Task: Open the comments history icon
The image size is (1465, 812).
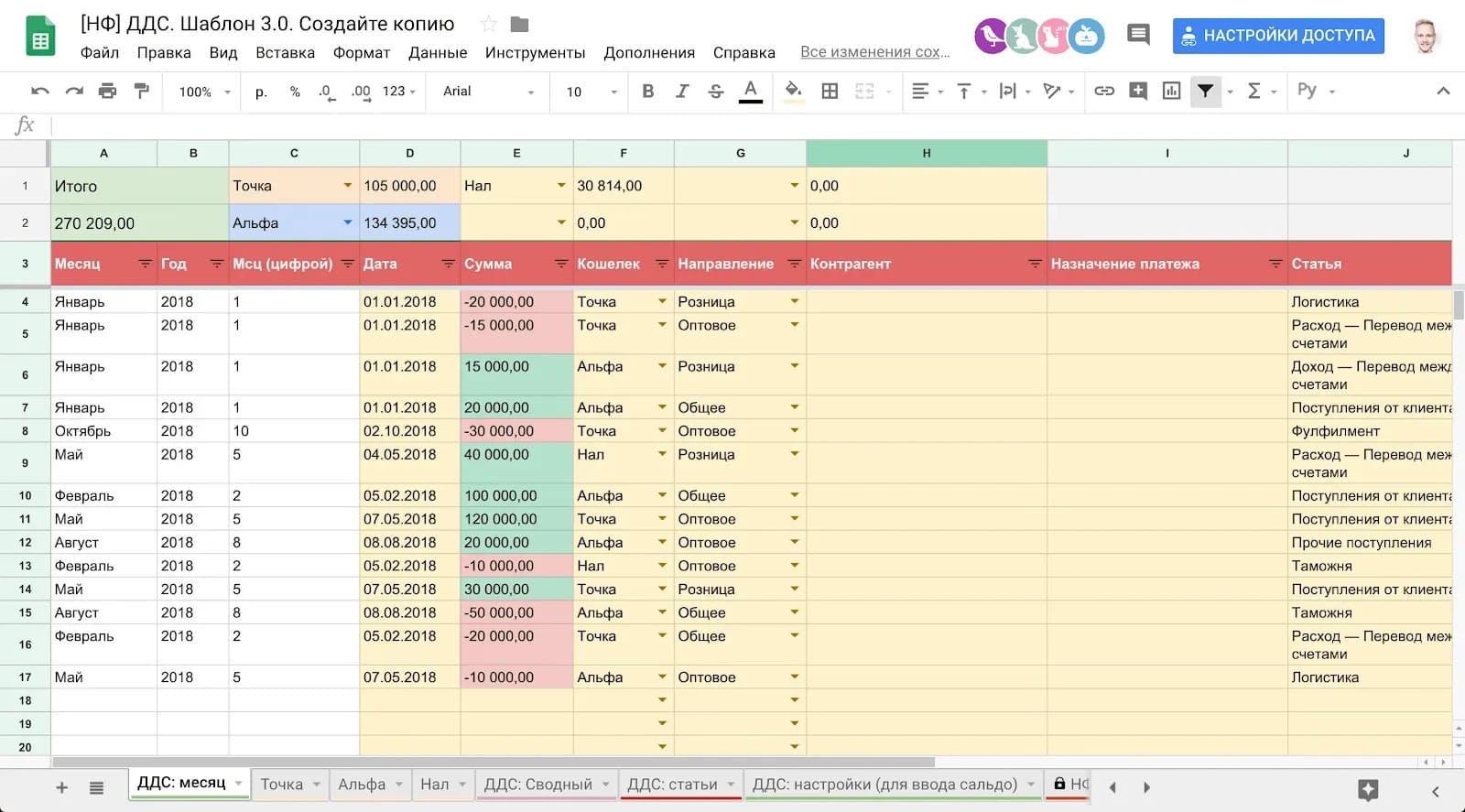Action: coord(1138,35)
